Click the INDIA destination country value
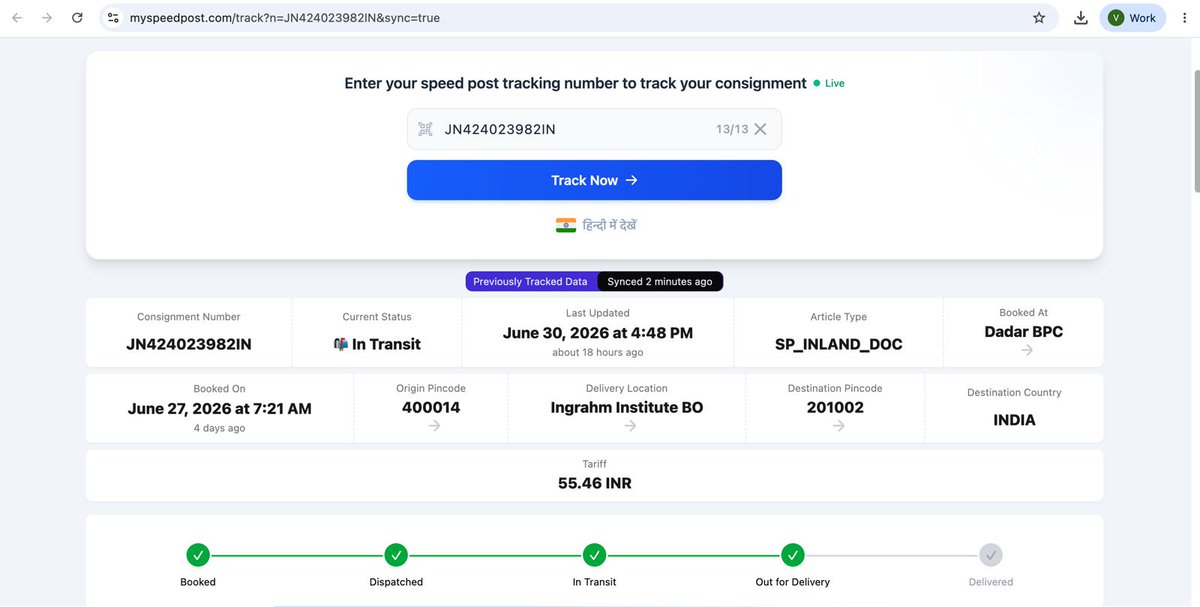The width and height of the screenshot is (1200, 607). 1014,420
